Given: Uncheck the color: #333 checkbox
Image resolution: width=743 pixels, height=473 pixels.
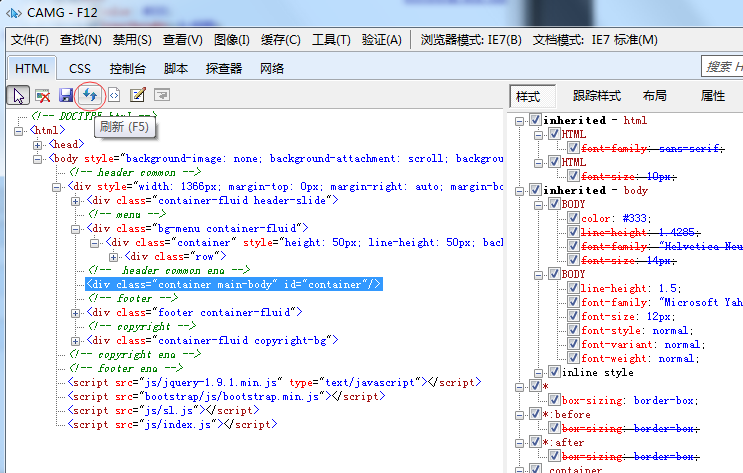Looking at the screenshot, I should pyautogui.click(x=573, y=218).
